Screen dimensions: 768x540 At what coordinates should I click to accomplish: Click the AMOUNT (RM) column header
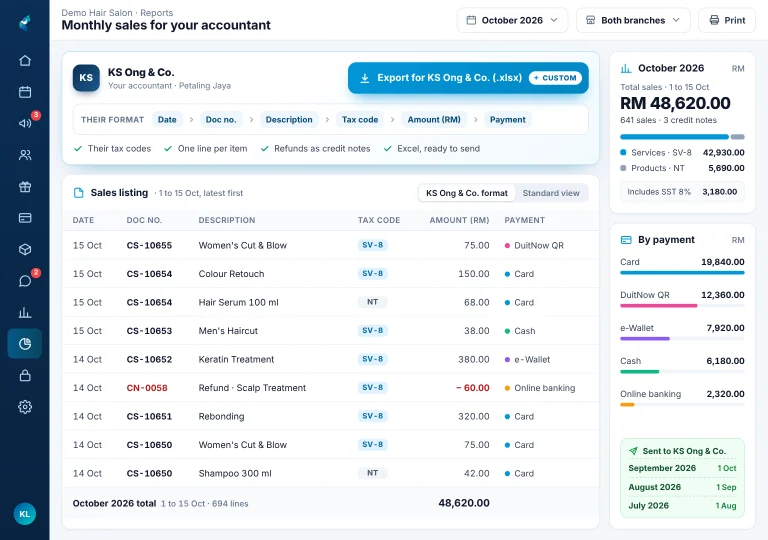pos(459,221)
